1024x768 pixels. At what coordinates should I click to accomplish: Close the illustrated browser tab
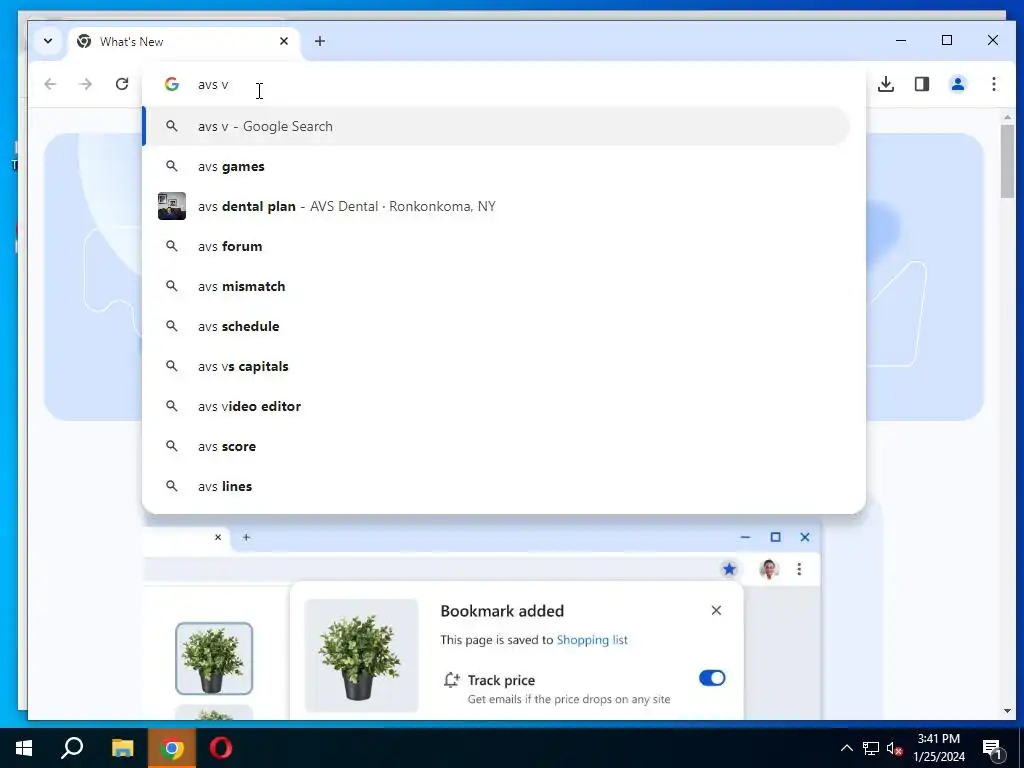tap(218, 537)
